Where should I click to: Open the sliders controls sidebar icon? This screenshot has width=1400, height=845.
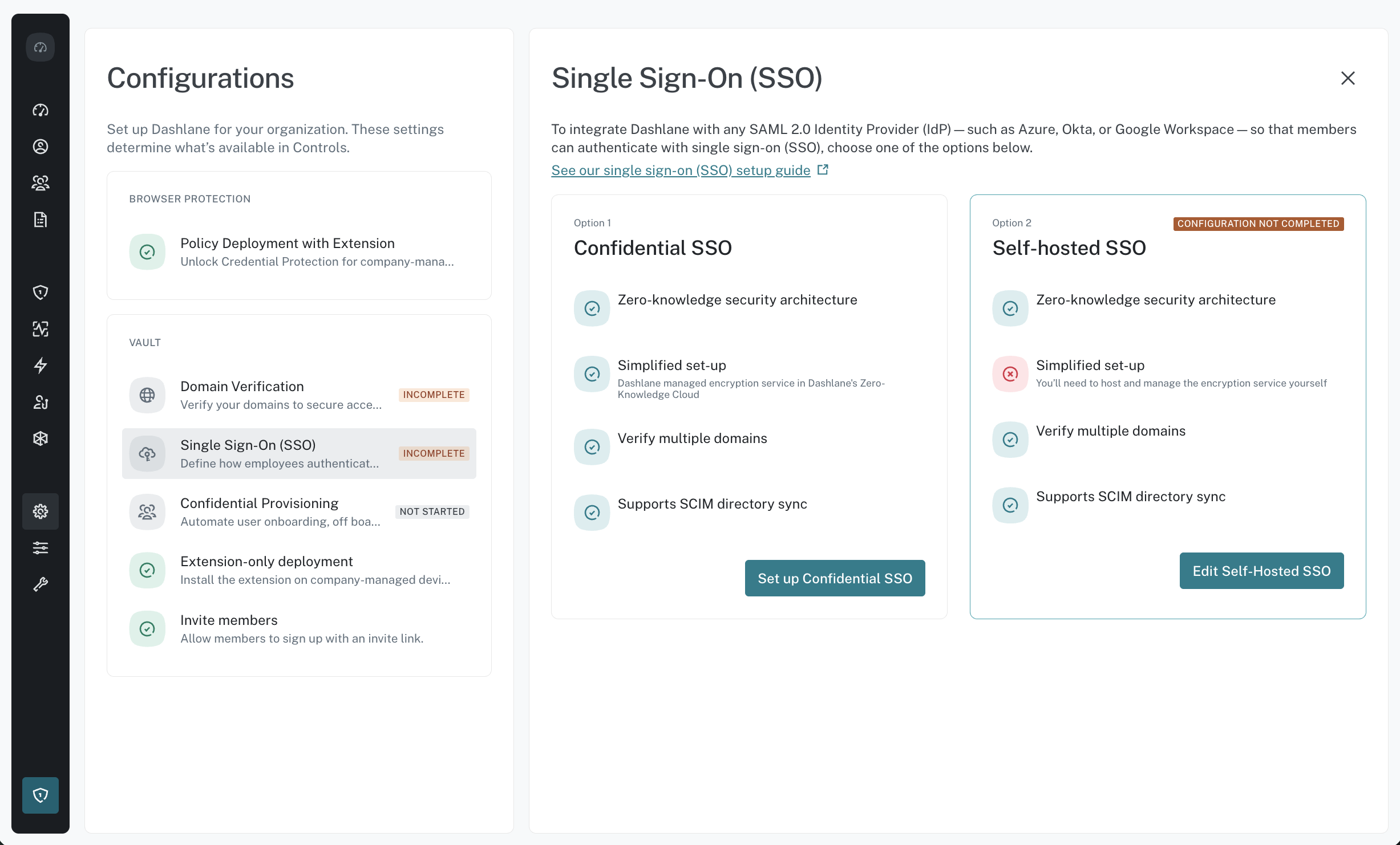tap(41, 548)
